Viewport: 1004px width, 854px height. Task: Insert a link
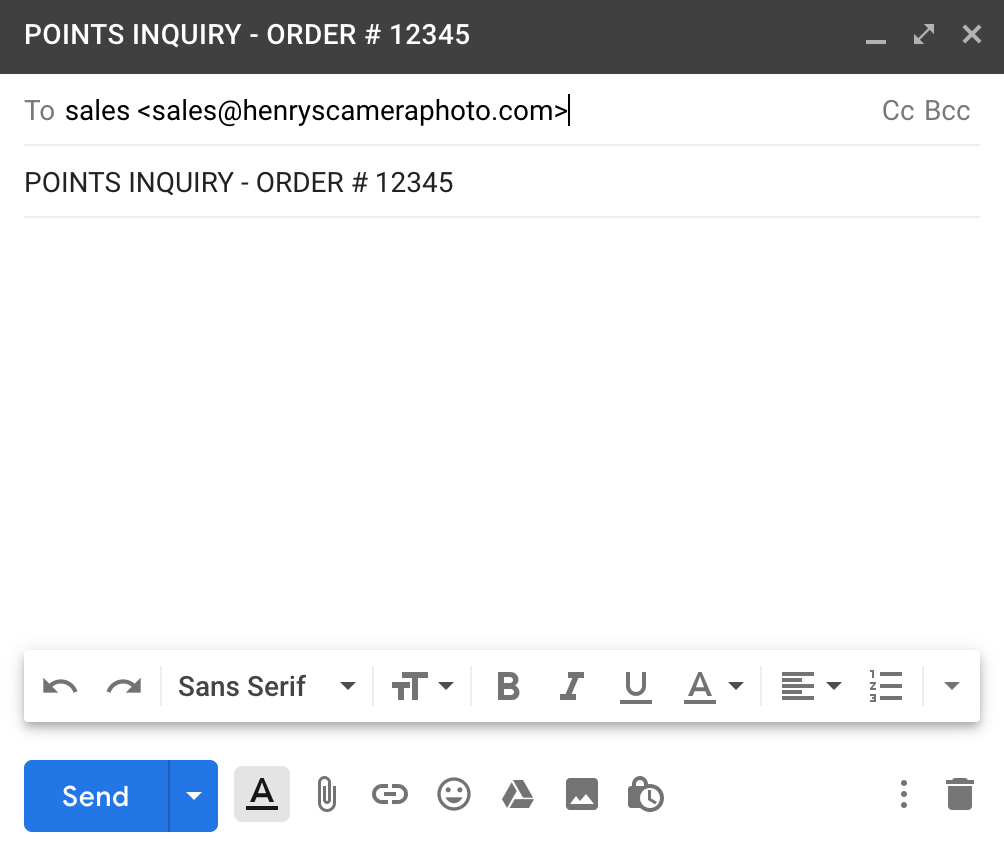tap(390, 794)
